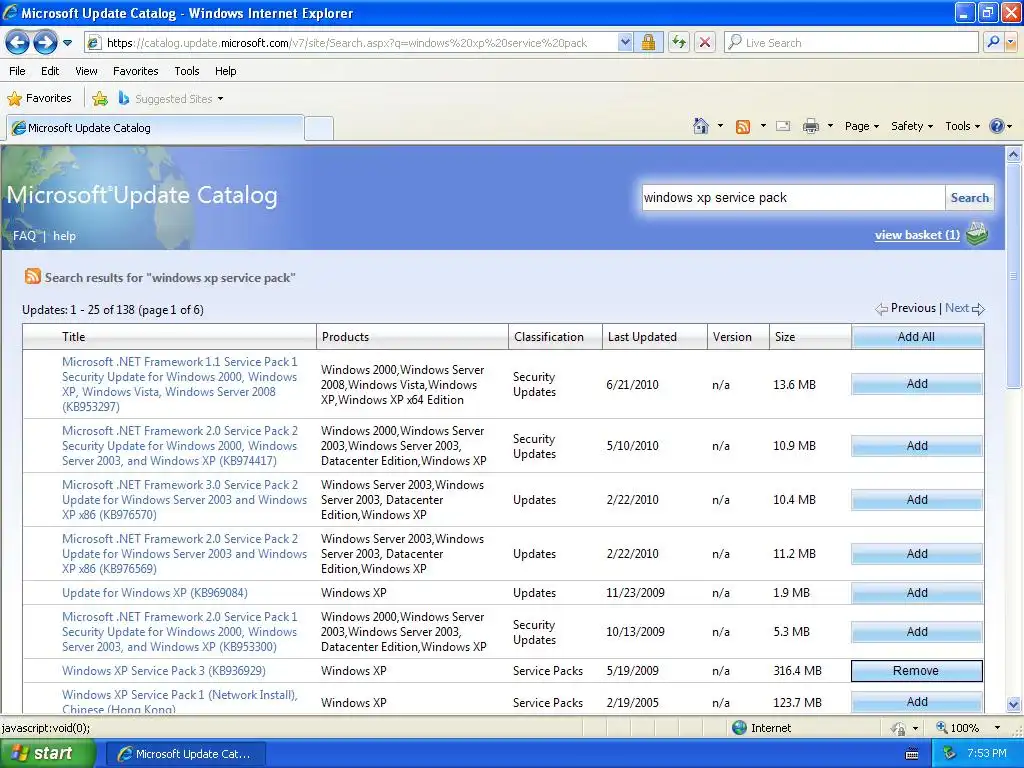Open the Tools menu in menu bar
This screenshot has height=768, width=1024.
pos(187,71)
